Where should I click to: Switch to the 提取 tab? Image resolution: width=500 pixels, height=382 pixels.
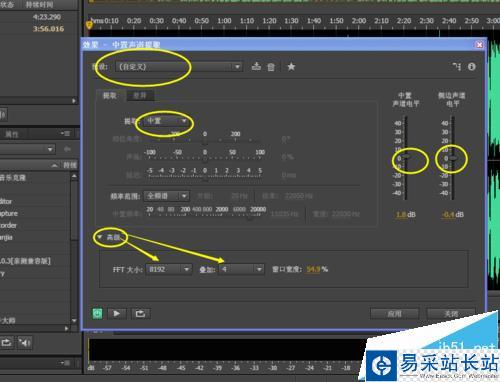pyautogui.click(x=110, y=96)
